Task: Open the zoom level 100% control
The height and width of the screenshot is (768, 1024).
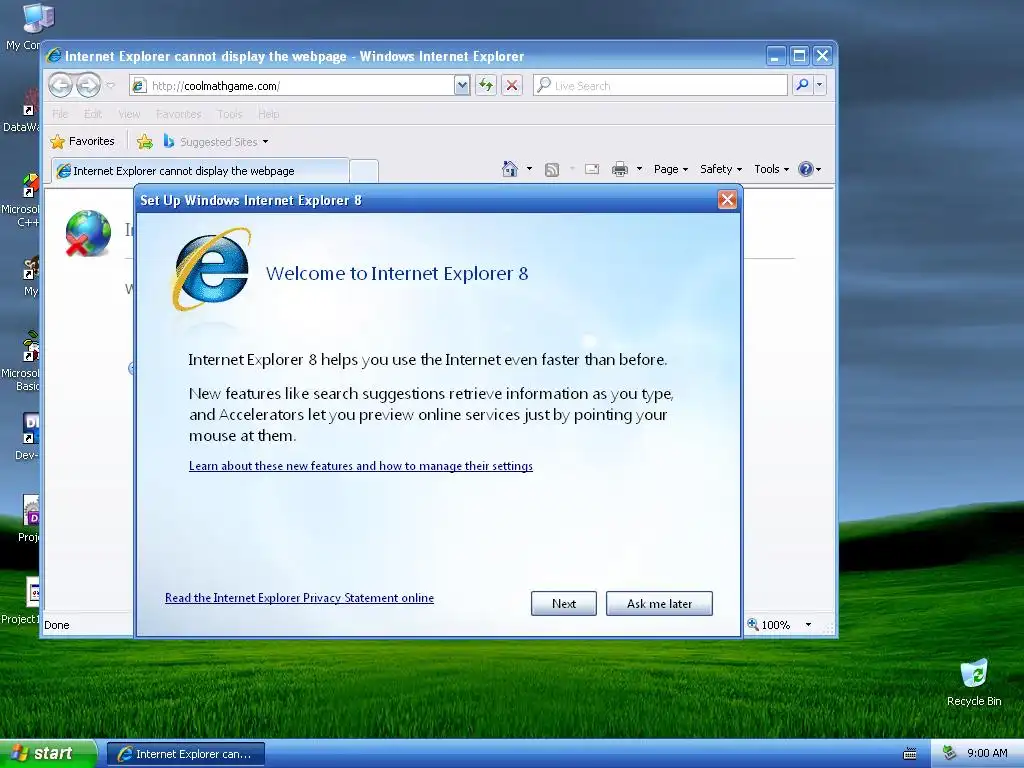Action: (x=769, y=625)
